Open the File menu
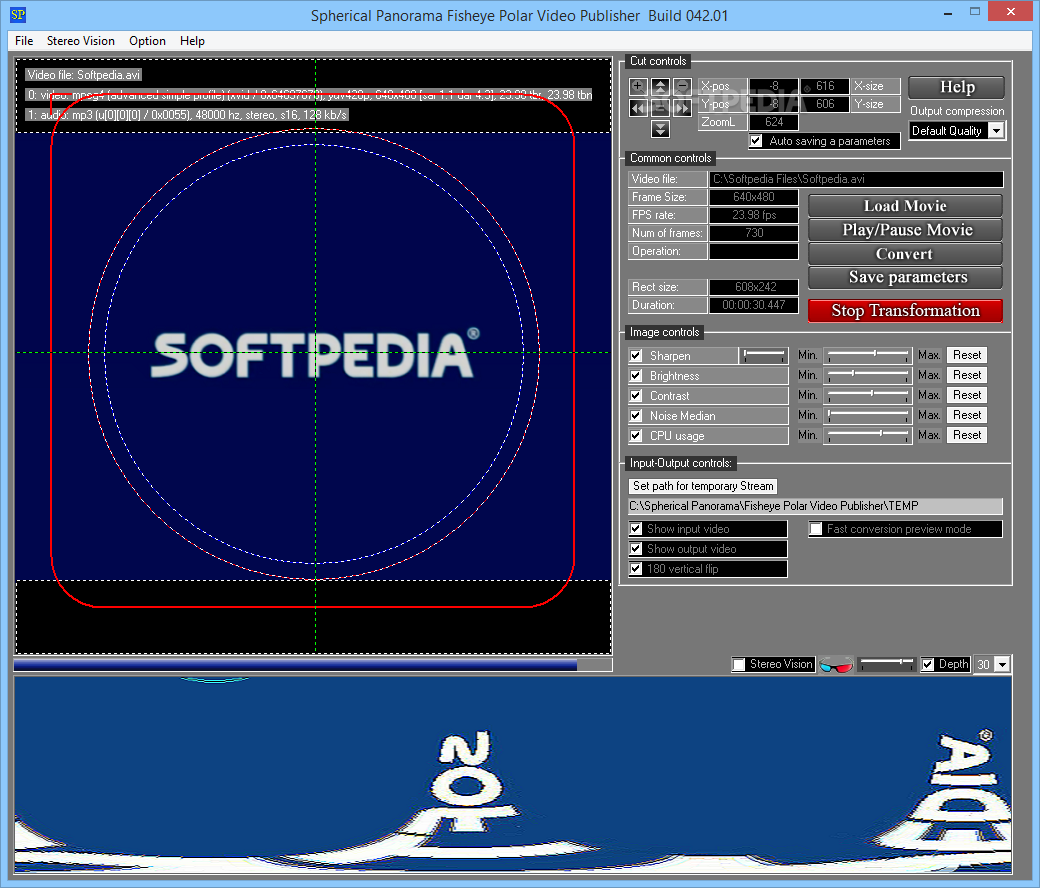 24,40
